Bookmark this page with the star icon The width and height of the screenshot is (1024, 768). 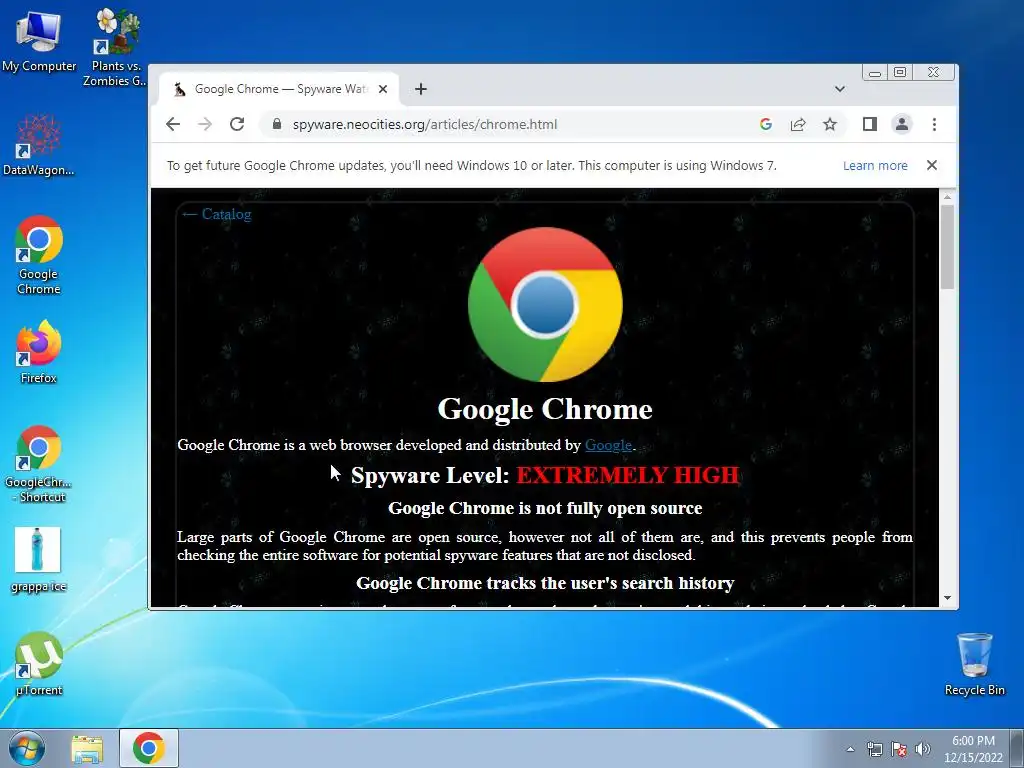pyautogui.click(x=829, y=124)
